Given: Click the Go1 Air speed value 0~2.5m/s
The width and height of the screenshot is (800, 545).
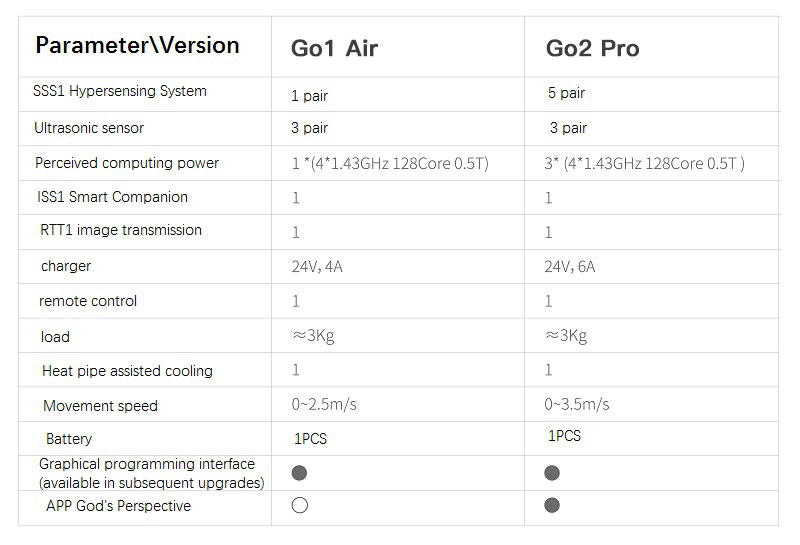Looking at the screenshot, I should coord(324,405).
